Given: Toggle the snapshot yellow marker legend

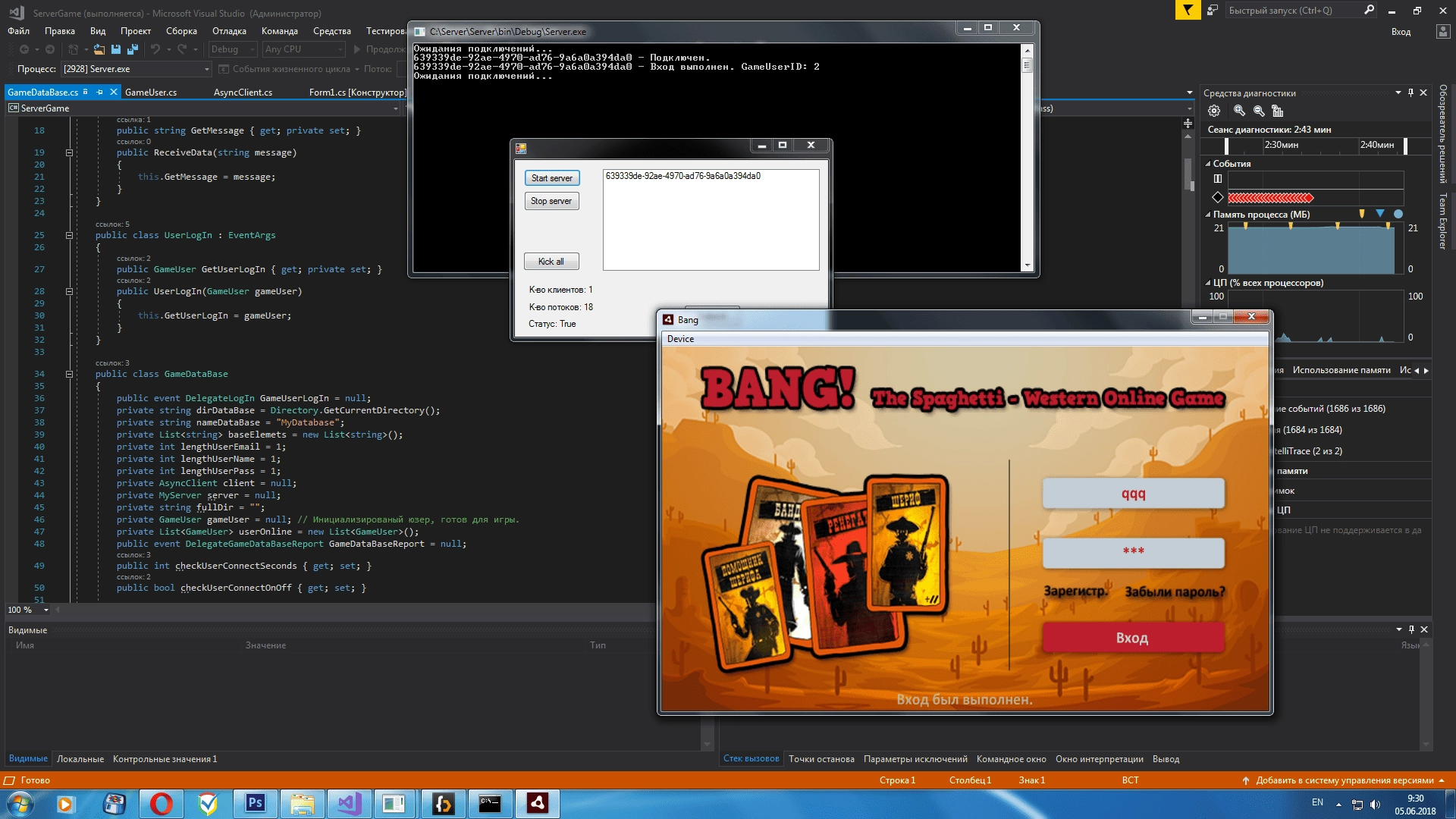Looking at the screenshot, I should point(1362,214).
